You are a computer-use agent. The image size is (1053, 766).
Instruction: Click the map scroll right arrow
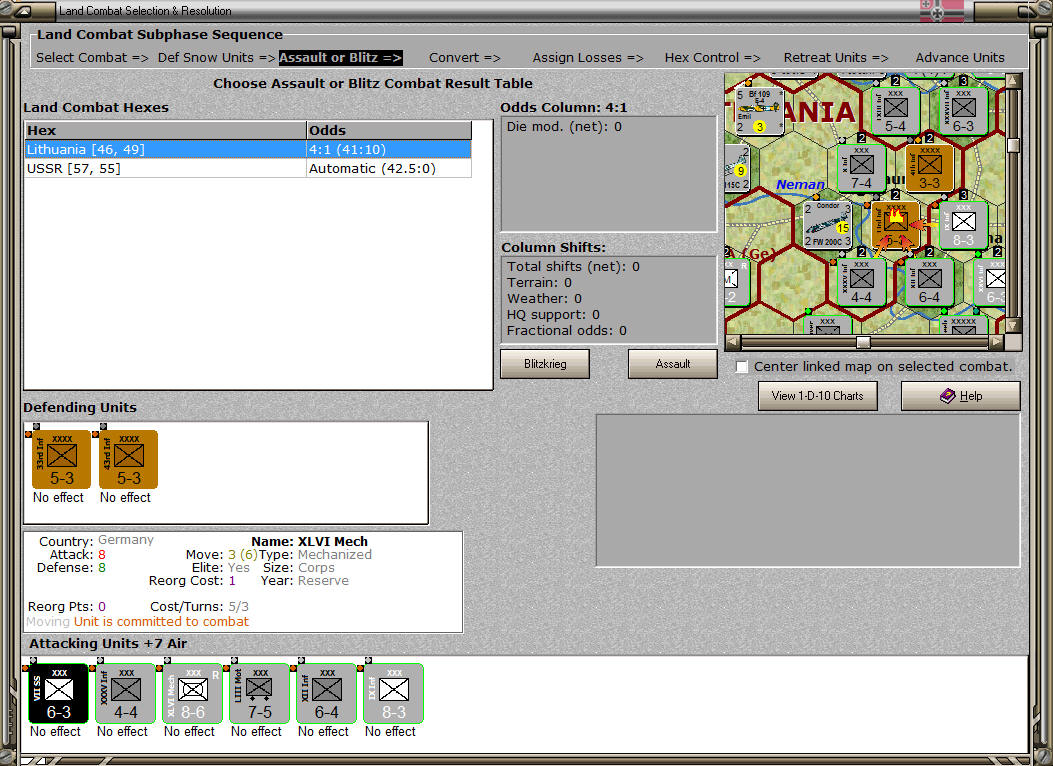pyautogui.click(x=997, y=342)
